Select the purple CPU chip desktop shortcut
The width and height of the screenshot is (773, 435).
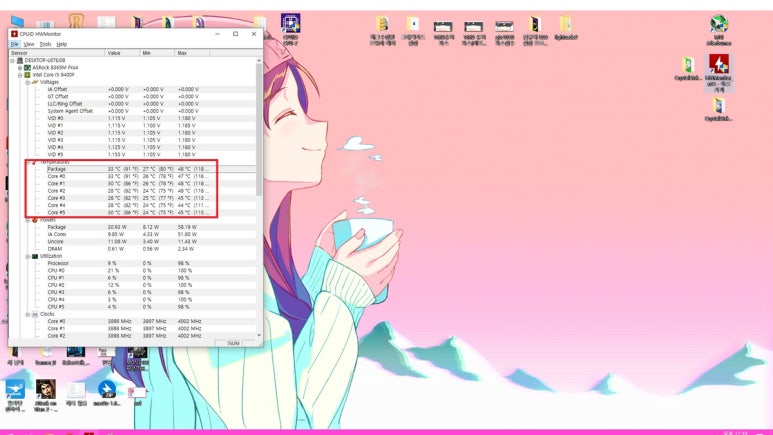coord(290,23)
